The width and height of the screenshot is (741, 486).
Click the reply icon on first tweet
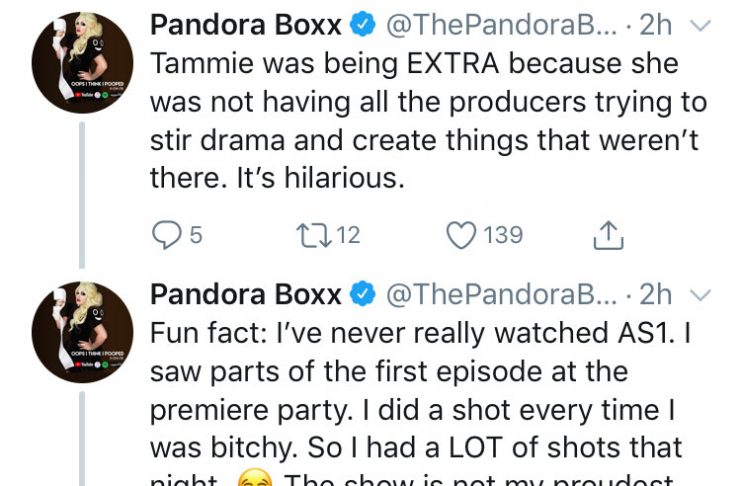166,235
